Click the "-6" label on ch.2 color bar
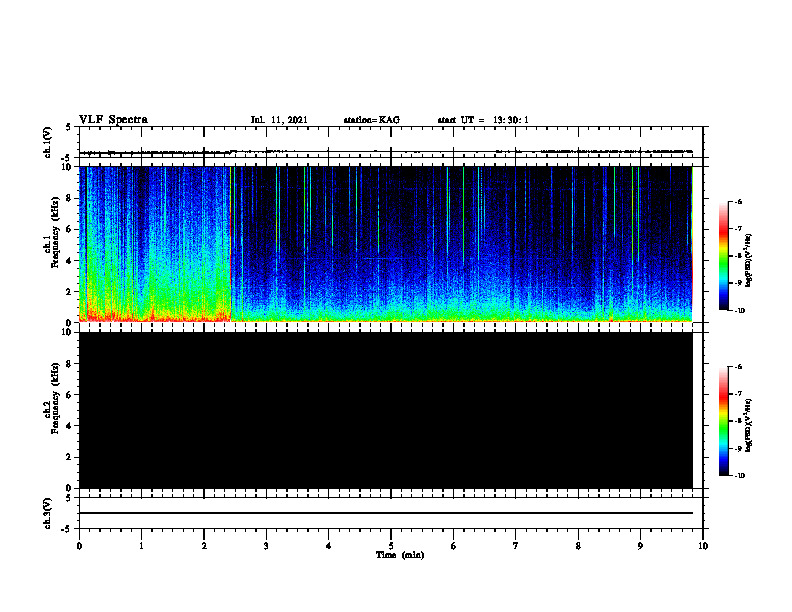This screenshot has height=612, width=792. (x=738, y=367)
